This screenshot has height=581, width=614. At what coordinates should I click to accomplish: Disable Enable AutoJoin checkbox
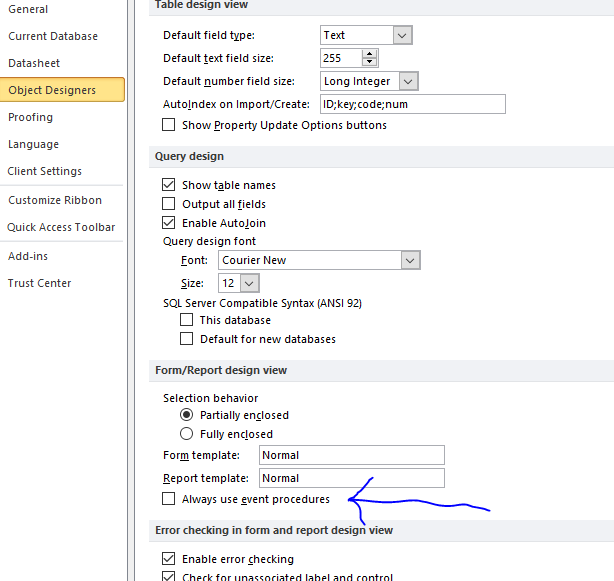(x=168, y=222)
